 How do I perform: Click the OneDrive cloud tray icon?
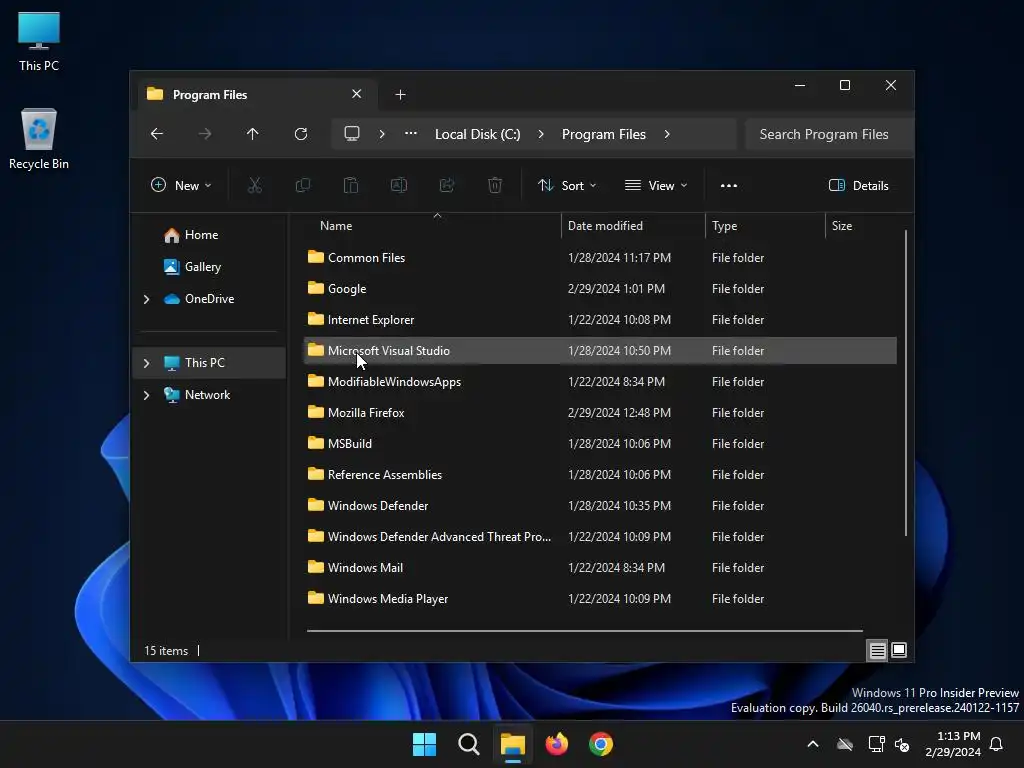tap(844, 744)
